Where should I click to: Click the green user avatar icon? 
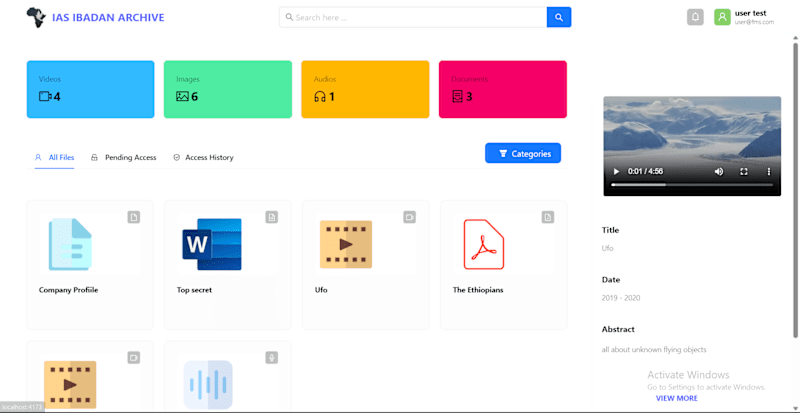point(722,17)
